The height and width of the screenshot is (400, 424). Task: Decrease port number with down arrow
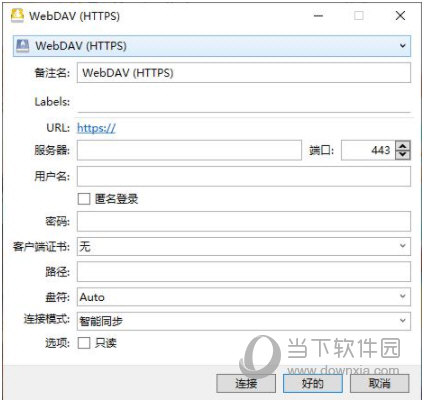(x=403, y=155)
